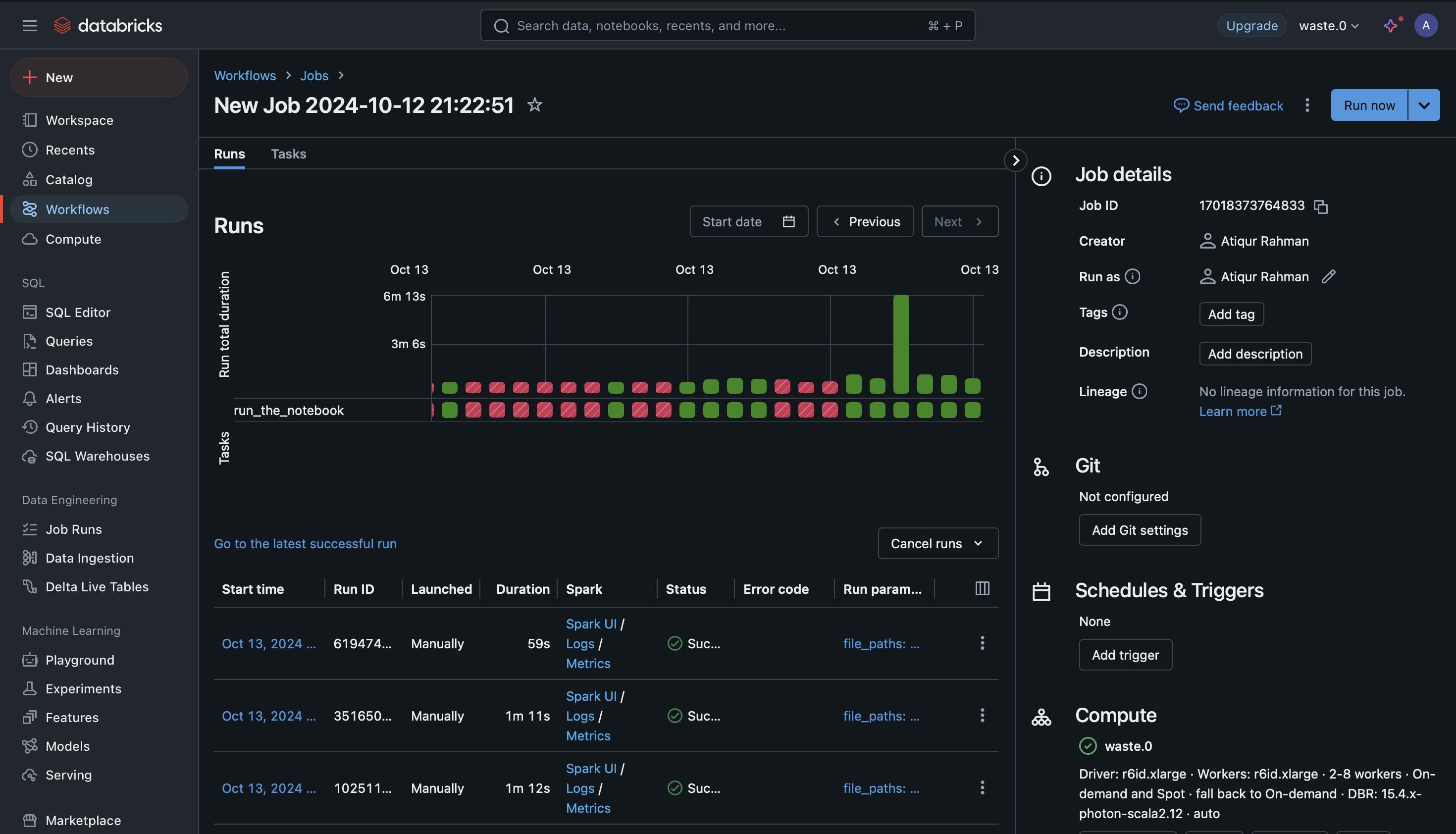Click the Upgrade button

pyautogui.click(x=1251, y=25)
